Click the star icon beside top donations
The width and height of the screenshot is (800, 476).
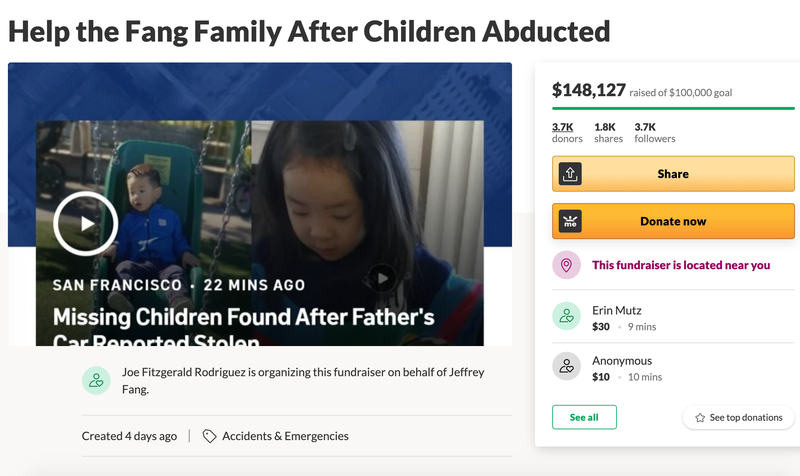[699, 417]
